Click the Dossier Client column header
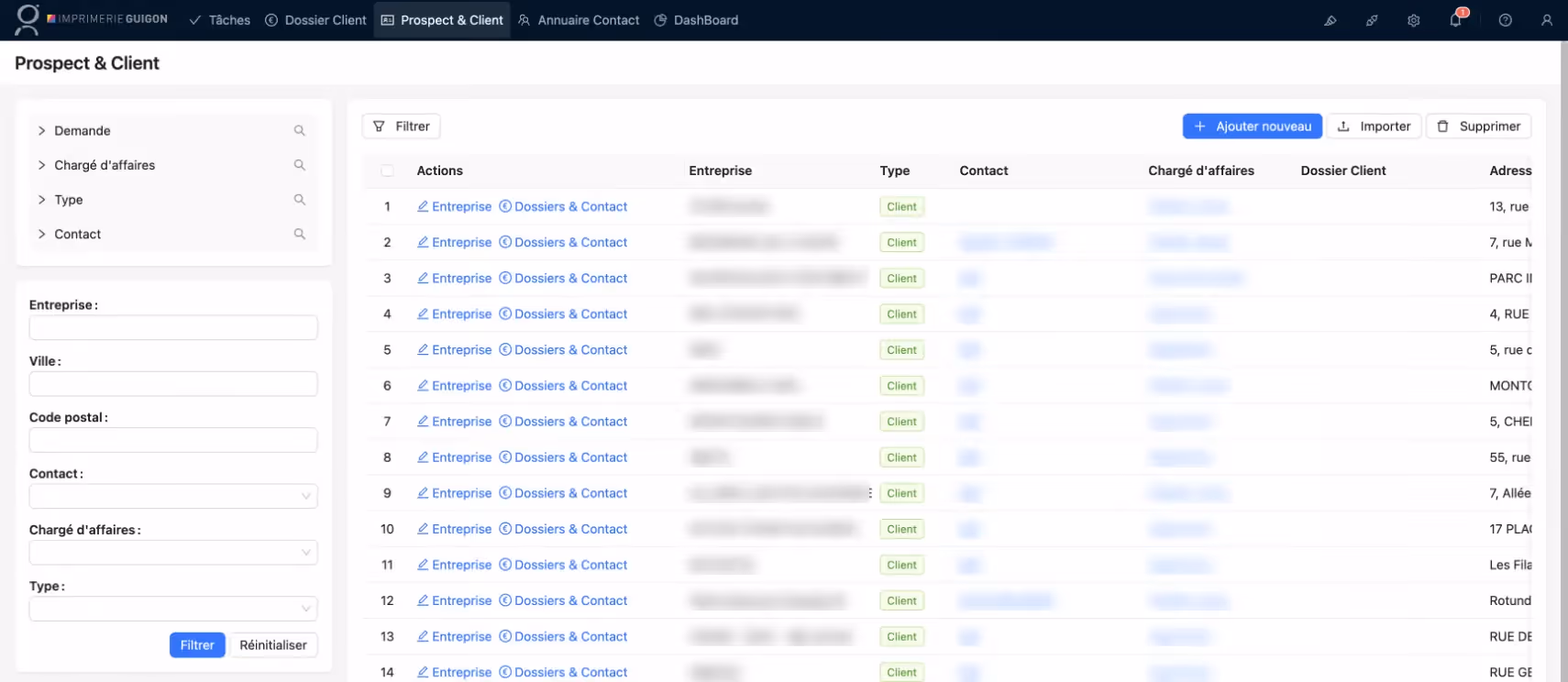 1343,170
